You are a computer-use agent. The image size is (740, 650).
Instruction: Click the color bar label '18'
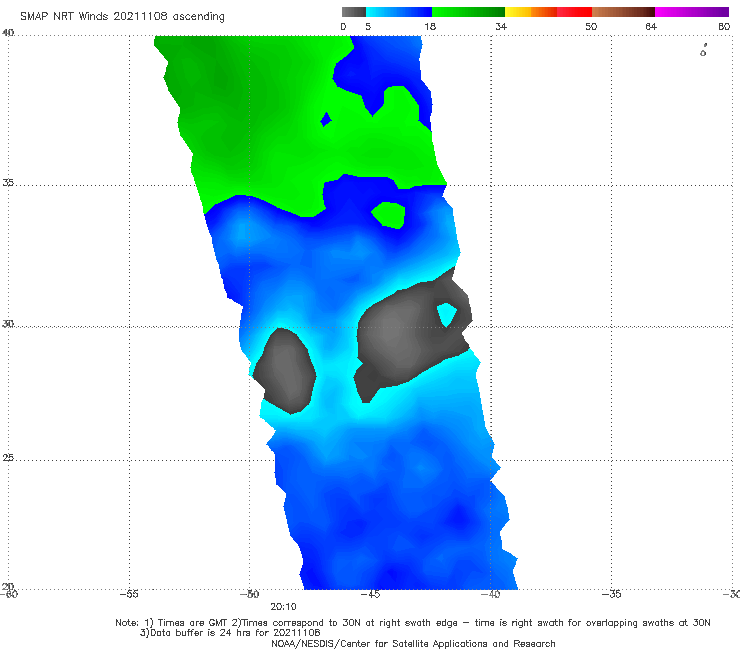click(430, 27)
